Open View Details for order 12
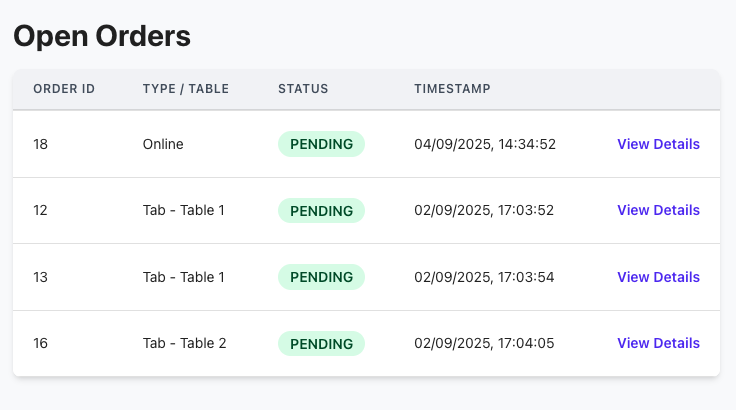736x410 pixels. click(658, 210)
